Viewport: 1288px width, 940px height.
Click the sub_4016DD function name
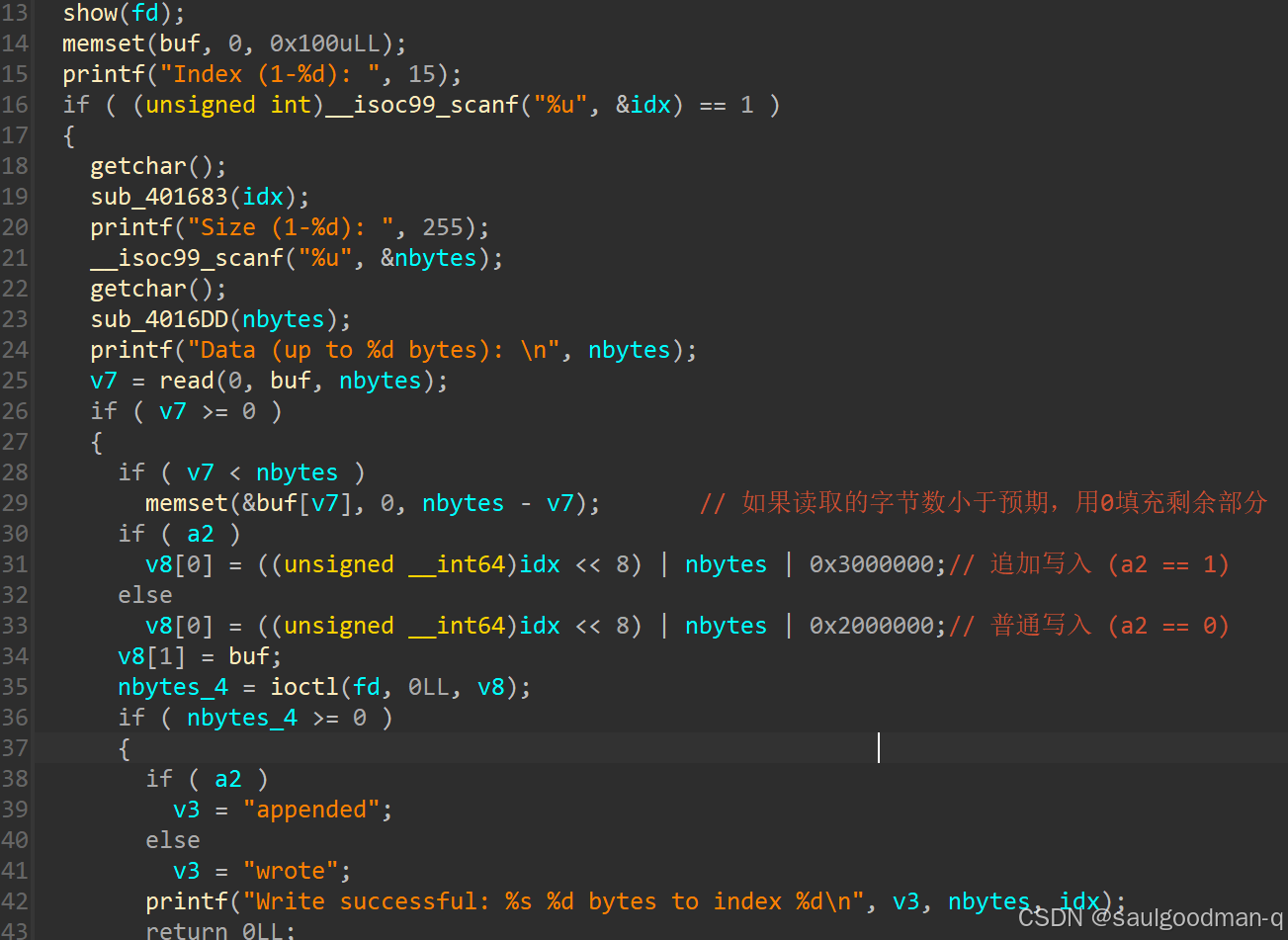tap(159, 319)
